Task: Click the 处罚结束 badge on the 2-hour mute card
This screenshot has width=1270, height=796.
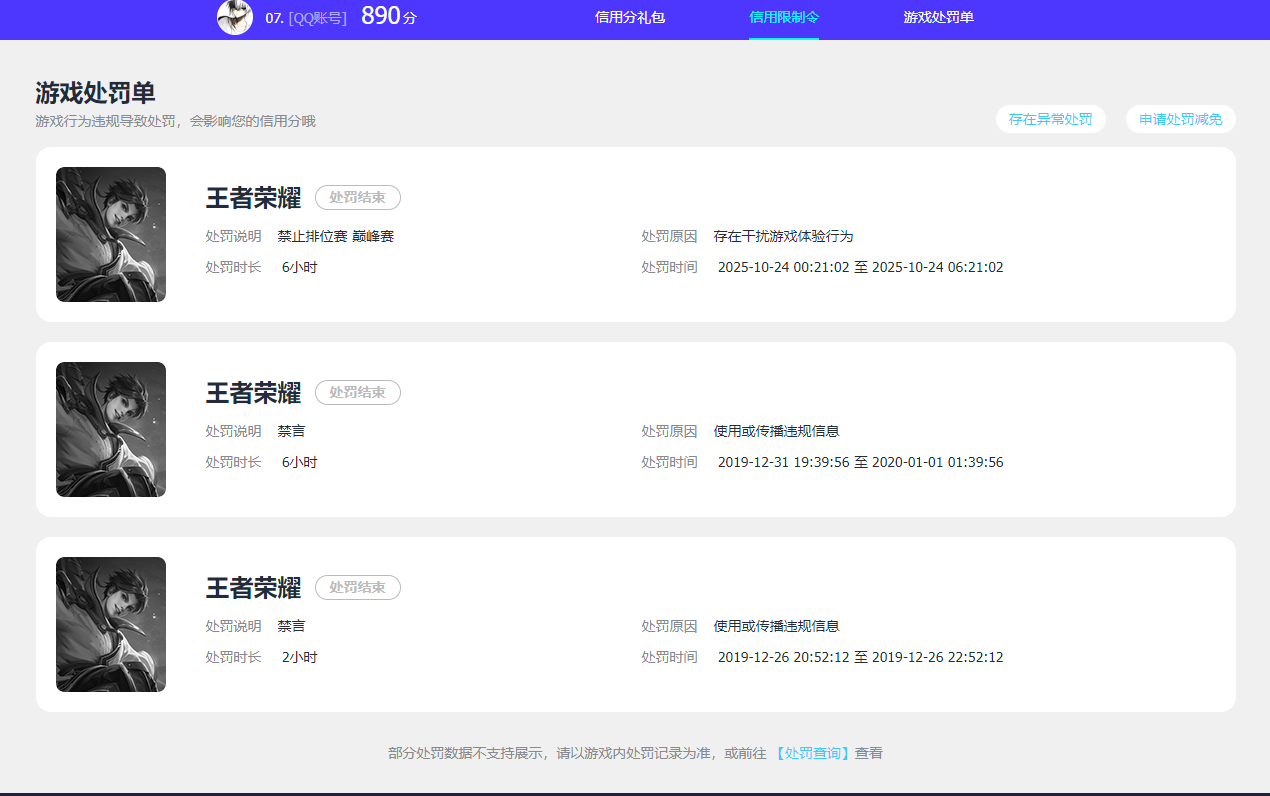Action: (358, 587)
